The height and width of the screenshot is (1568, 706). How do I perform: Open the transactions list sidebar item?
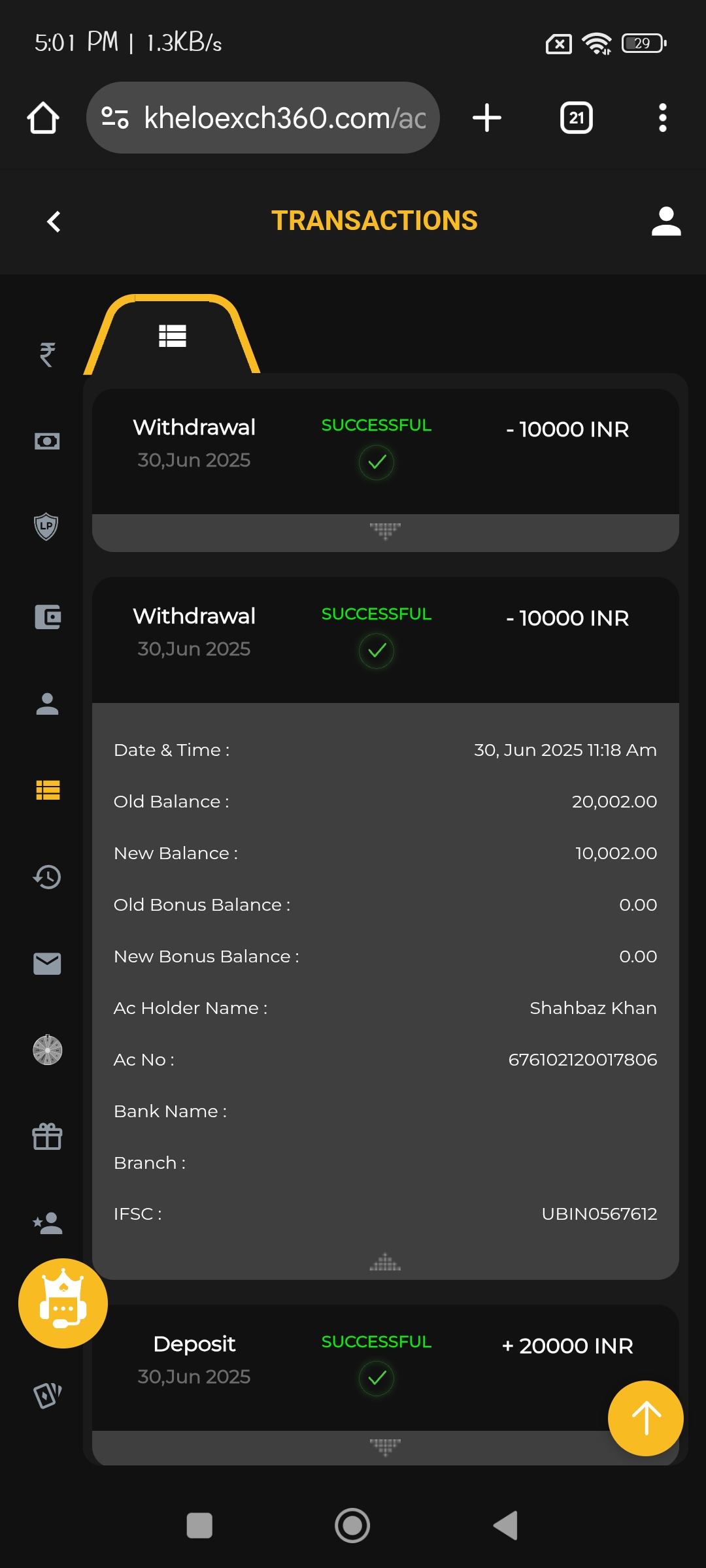click(x=47, y=790)
